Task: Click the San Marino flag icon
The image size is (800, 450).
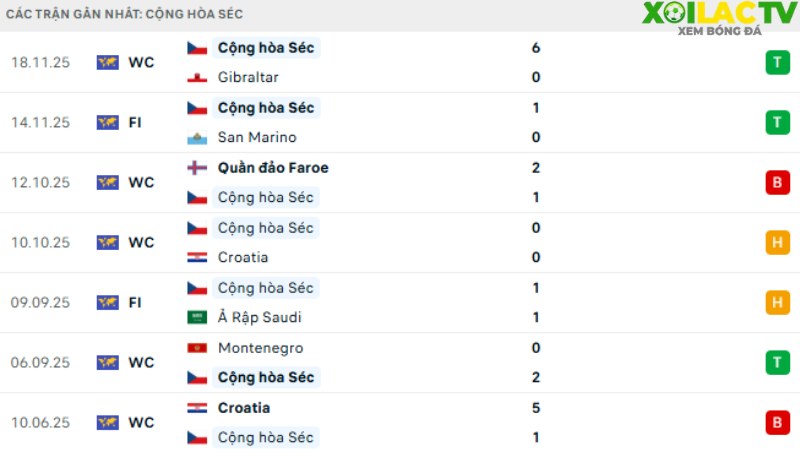Action: click(x=197, y=138)
